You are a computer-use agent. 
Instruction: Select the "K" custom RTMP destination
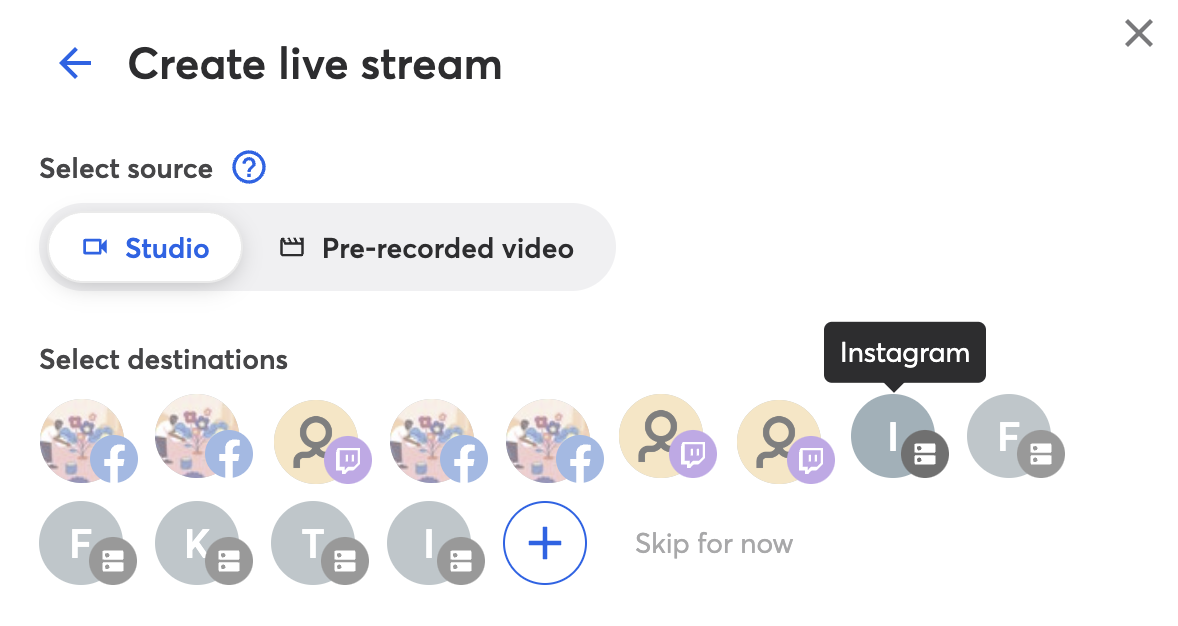[x=204, y=543]
